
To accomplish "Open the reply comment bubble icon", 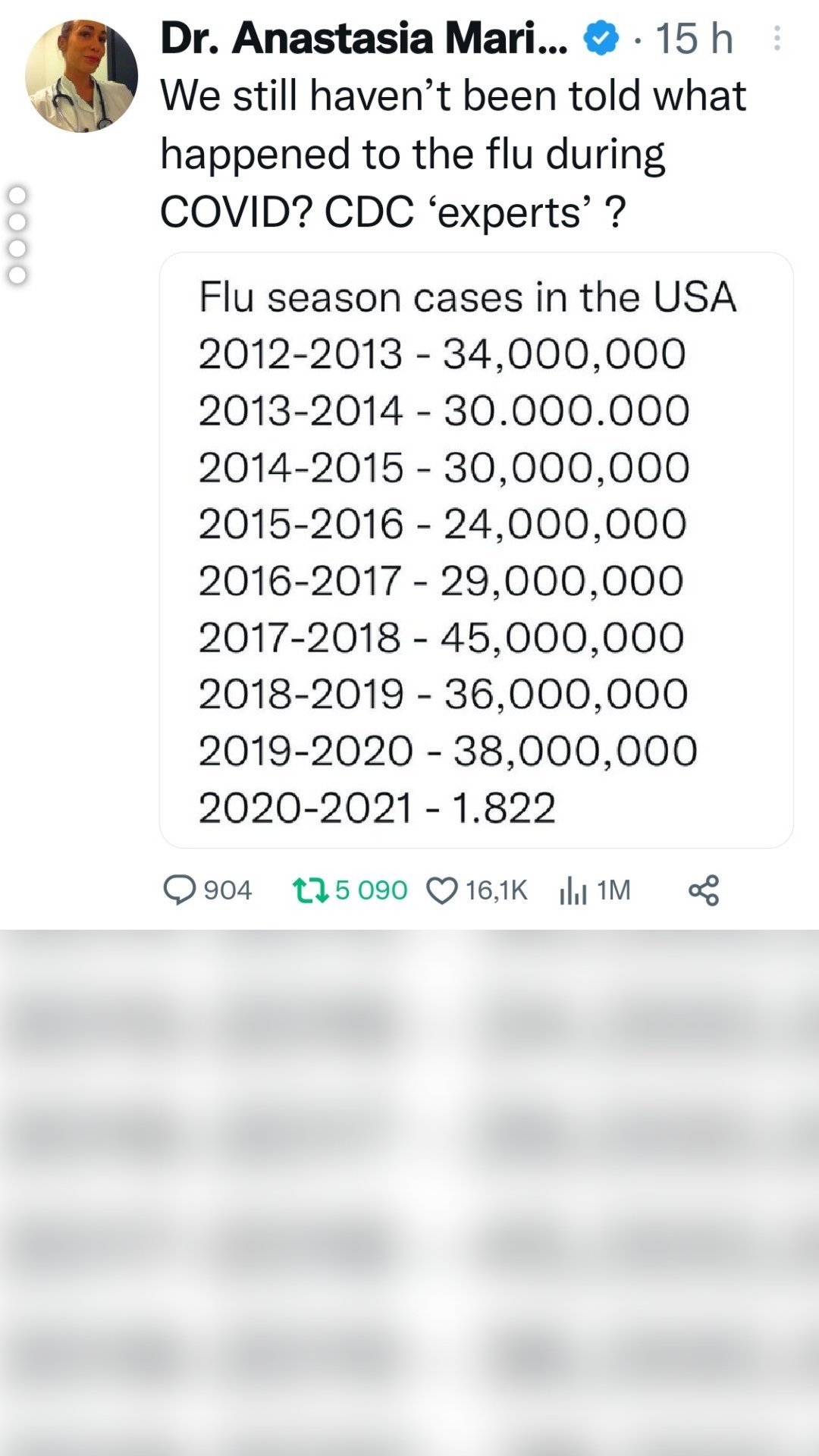I will pos(180,890).
